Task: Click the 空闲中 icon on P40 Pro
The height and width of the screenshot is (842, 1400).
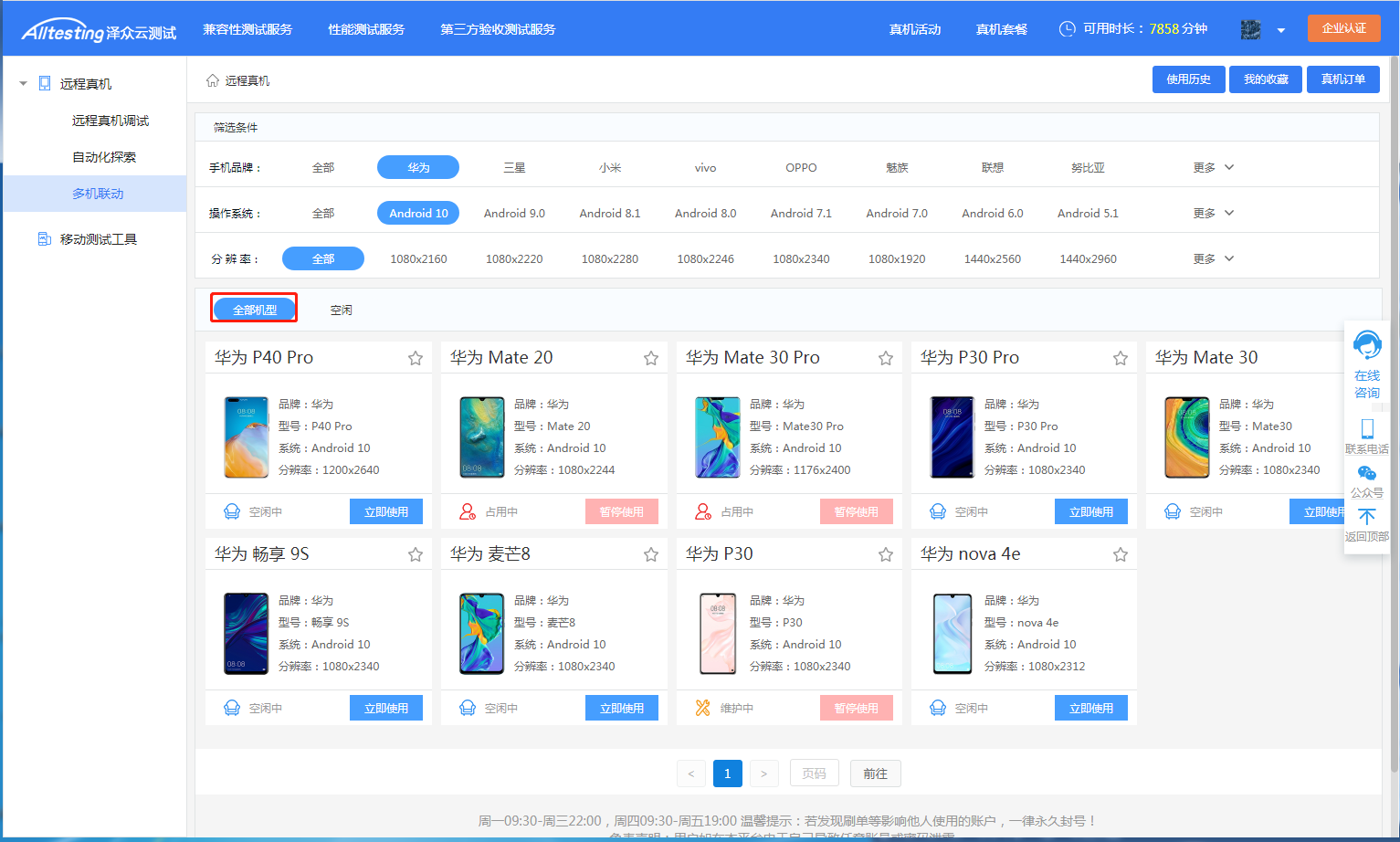Action: coord(232,511)
